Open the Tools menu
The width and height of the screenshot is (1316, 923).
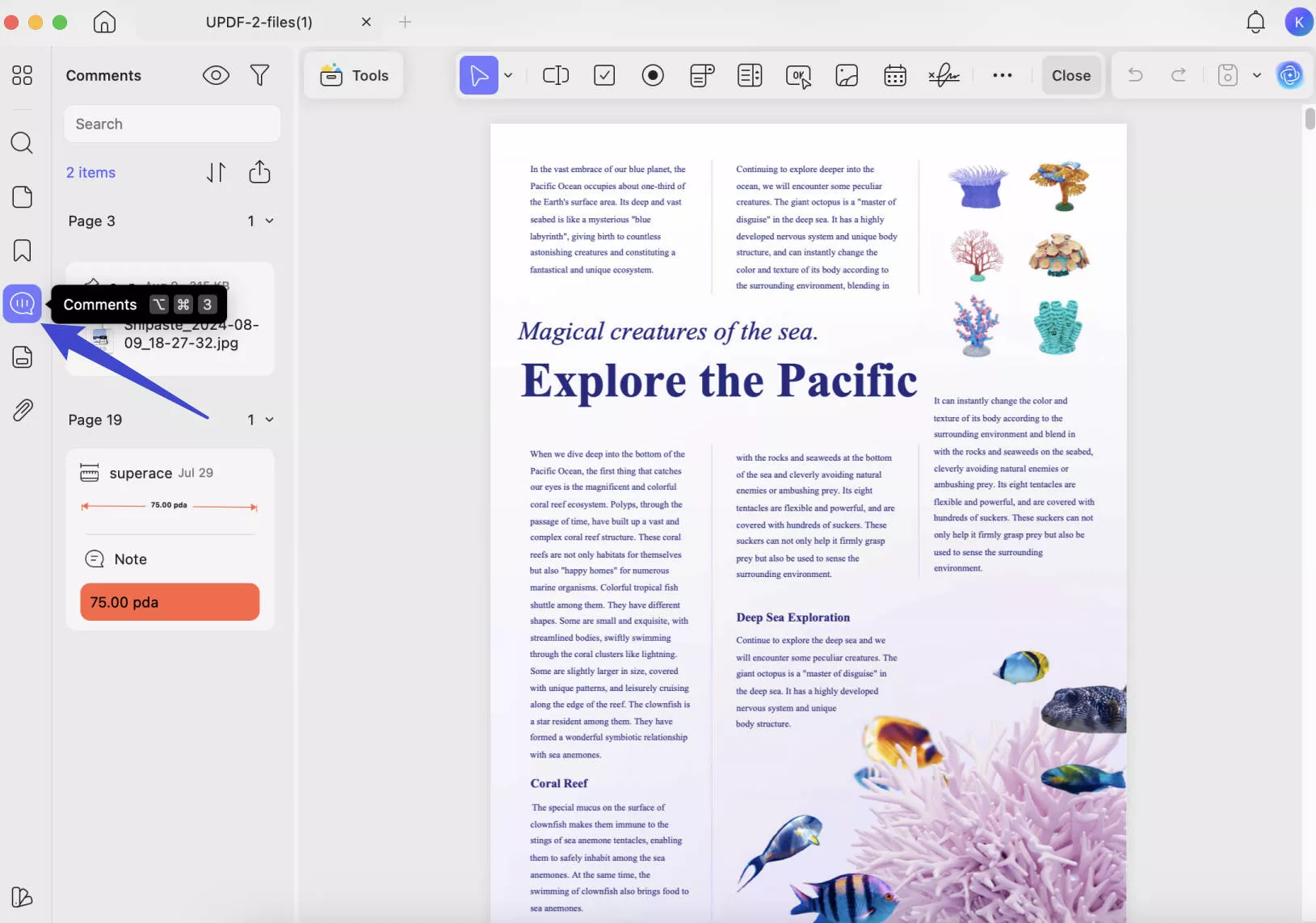(x=354, y=75)
